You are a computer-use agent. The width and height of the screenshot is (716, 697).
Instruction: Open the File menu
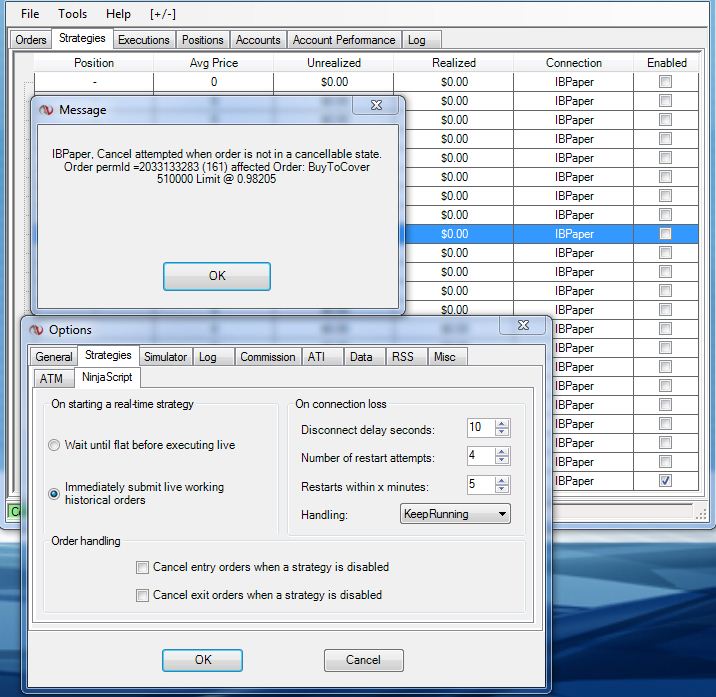[30, 14]
